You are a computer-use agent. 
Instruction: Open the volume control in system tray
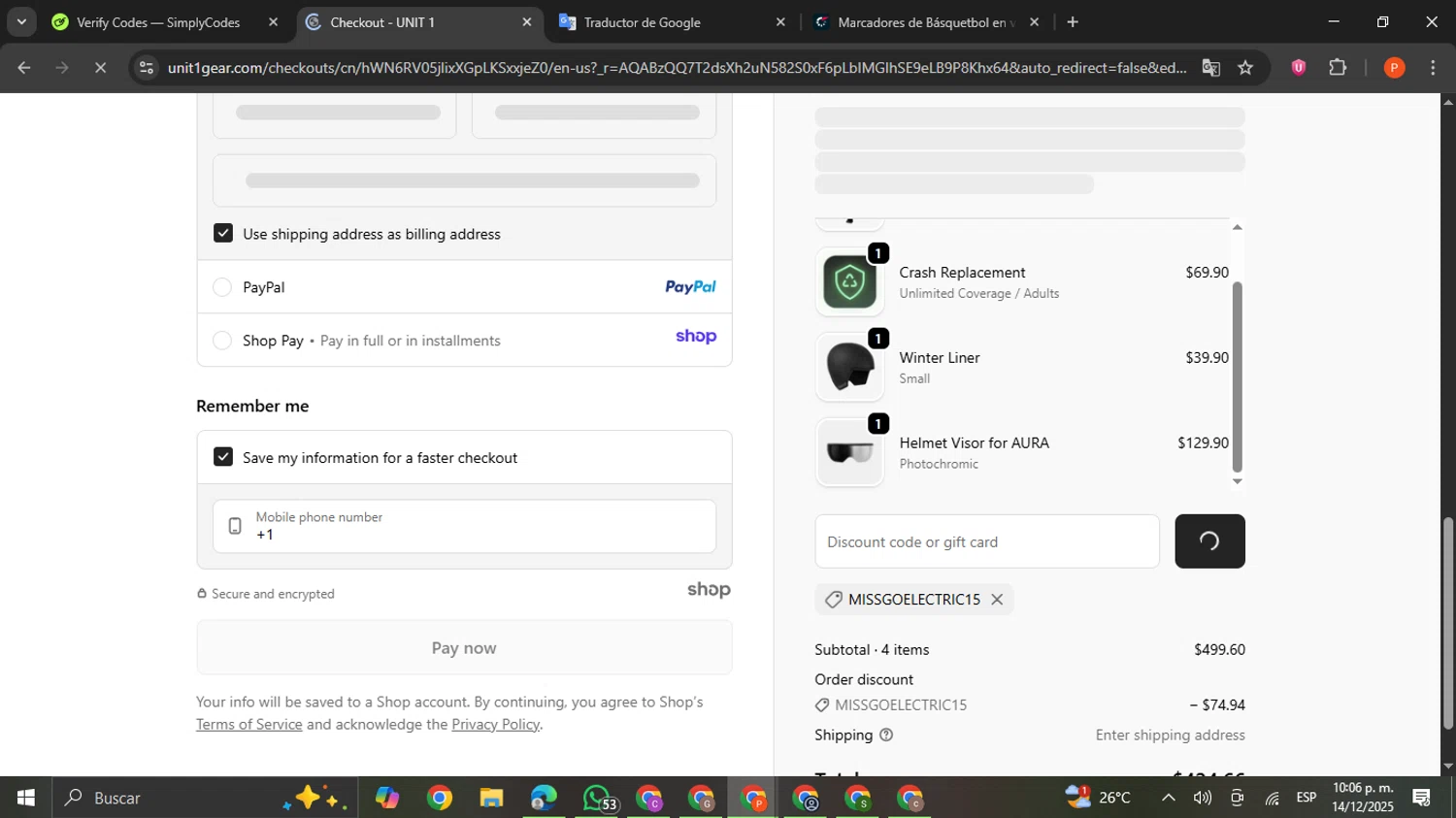pyautogui.click(x=1203, y=798)
